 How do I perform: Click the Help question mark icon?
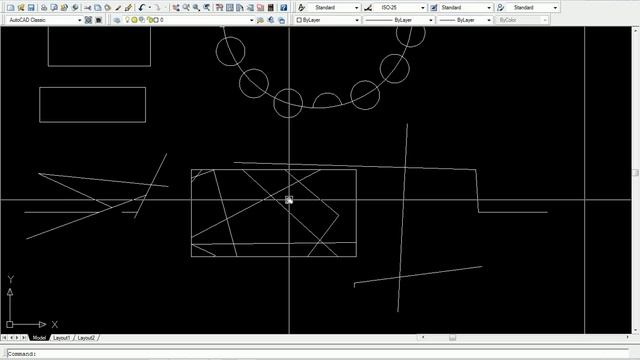pyautogui.click(x=284, y=8)
